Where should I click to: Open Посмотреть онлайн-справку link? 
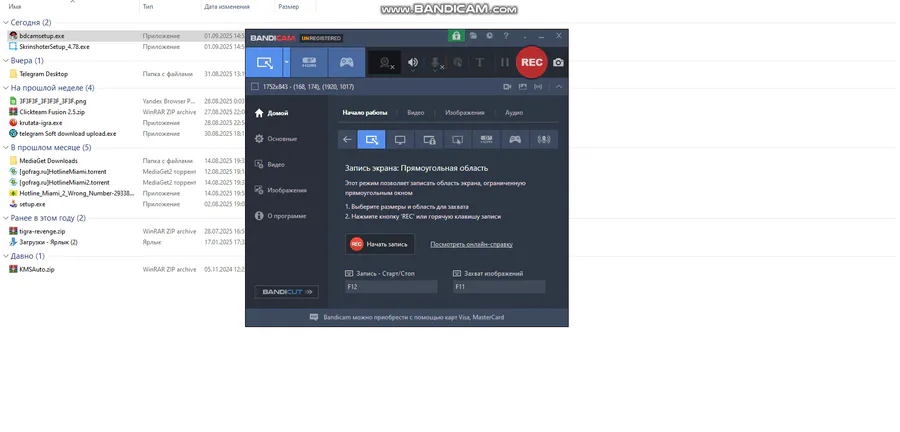471,244
